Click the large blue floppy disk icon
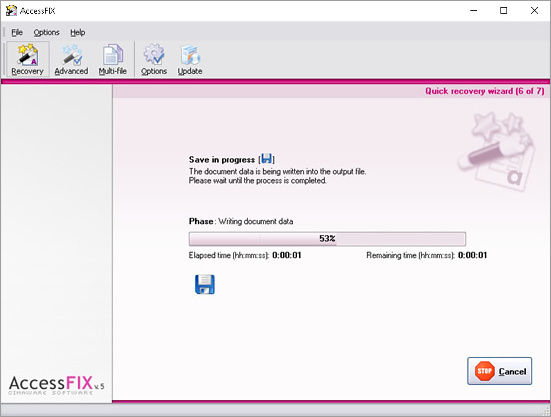This screenshot has width=551, height=417. click(205, 284)
